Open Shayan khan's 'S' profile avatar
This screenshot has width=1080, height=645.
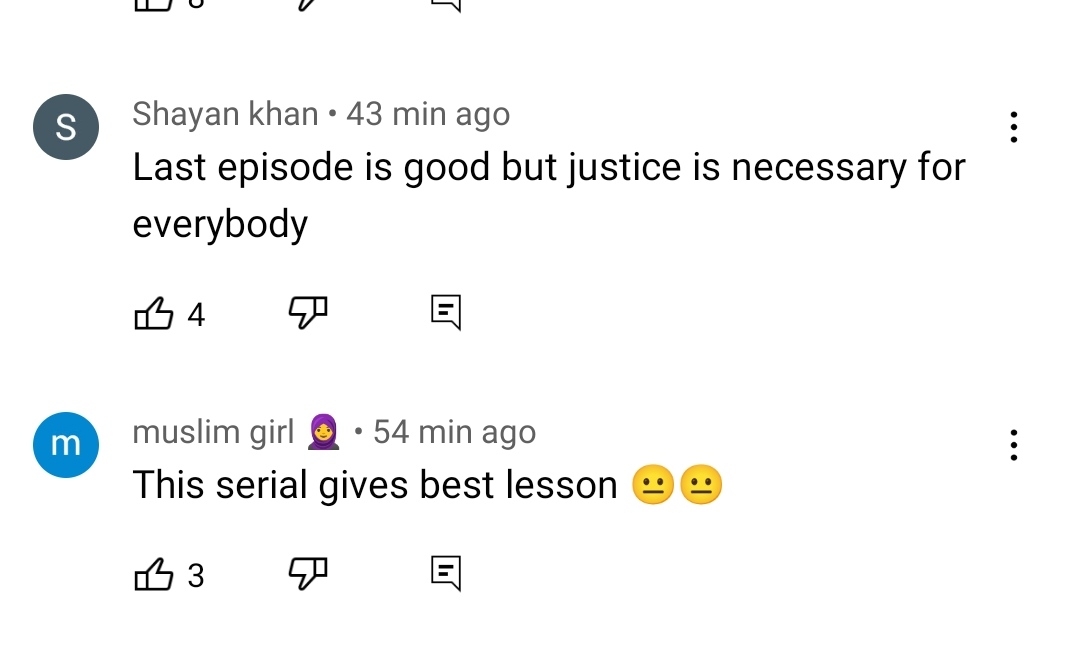(x=66, y=127)
